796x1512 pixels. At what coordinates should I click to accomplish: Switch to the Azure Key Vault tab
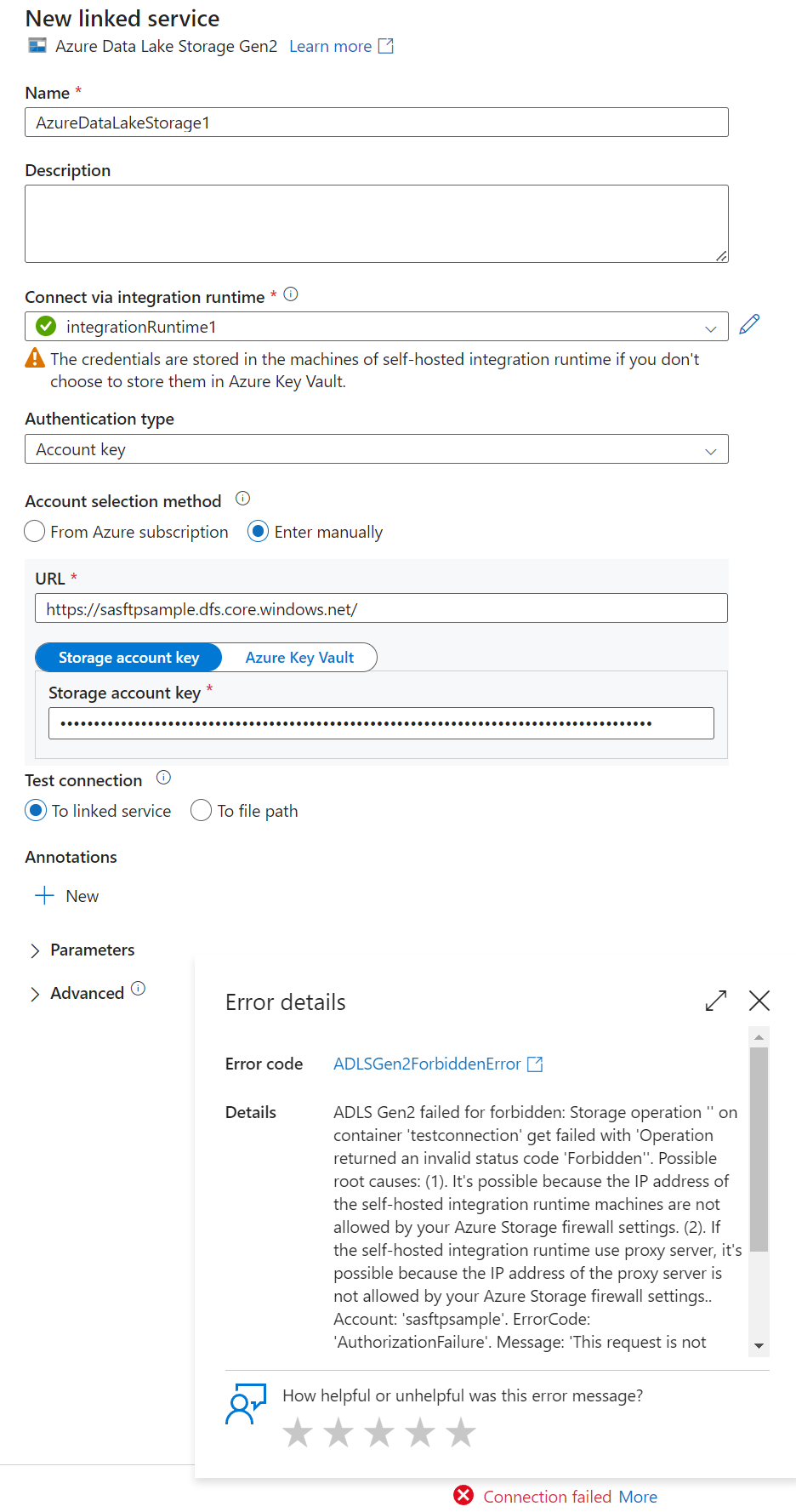[299, 658]
